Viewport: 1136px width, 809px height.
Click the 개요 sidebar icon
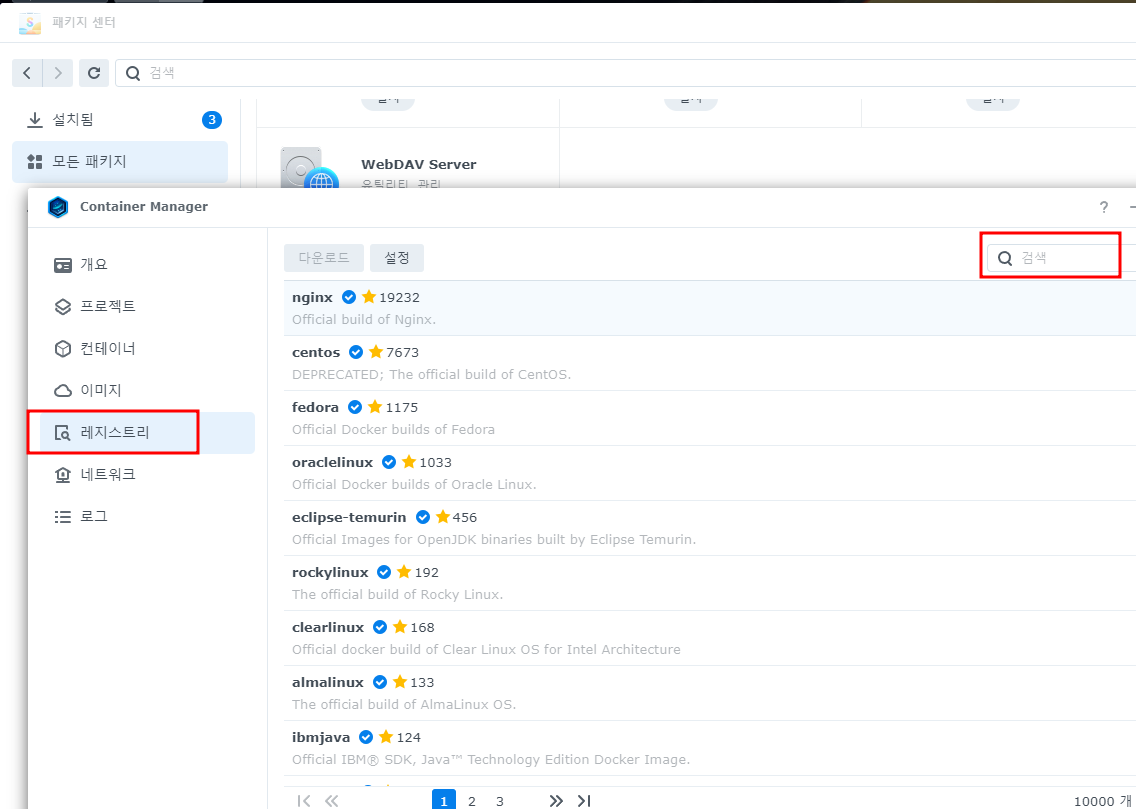tap(63, 265)
